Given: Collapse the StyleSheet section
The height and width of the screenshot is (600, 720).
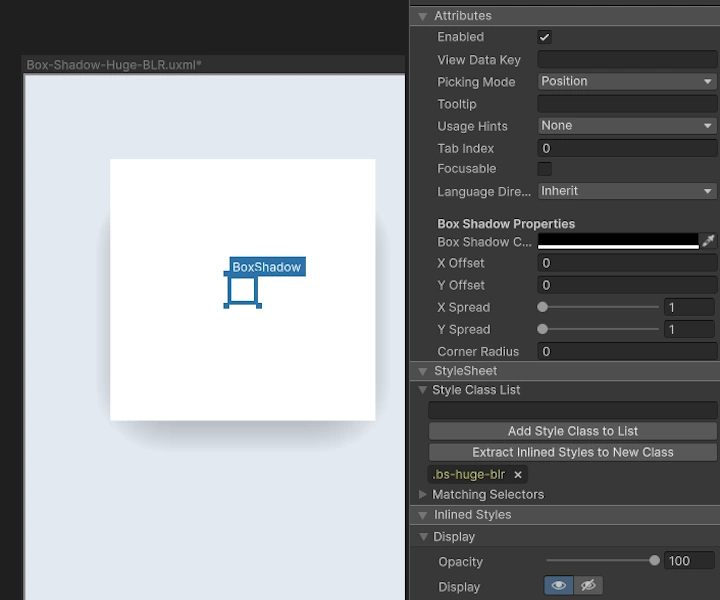Looking at the screenshot, I should tap(423, 371).
